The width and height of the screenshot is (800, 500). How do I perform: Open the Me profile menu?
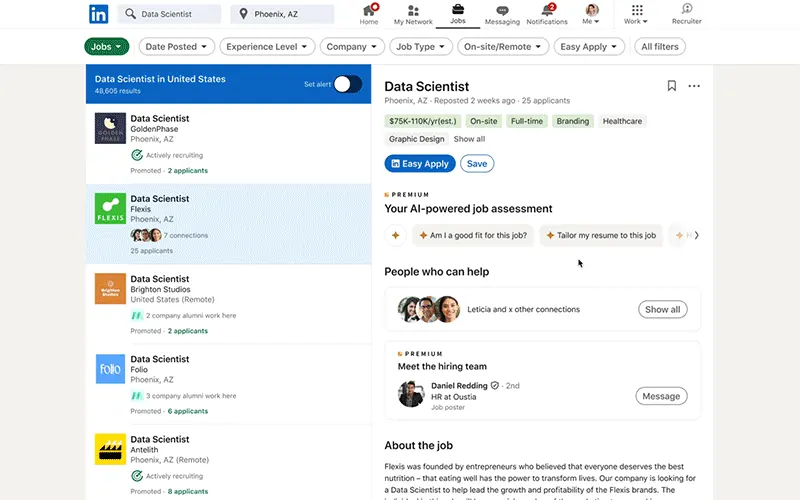(592, 14)
